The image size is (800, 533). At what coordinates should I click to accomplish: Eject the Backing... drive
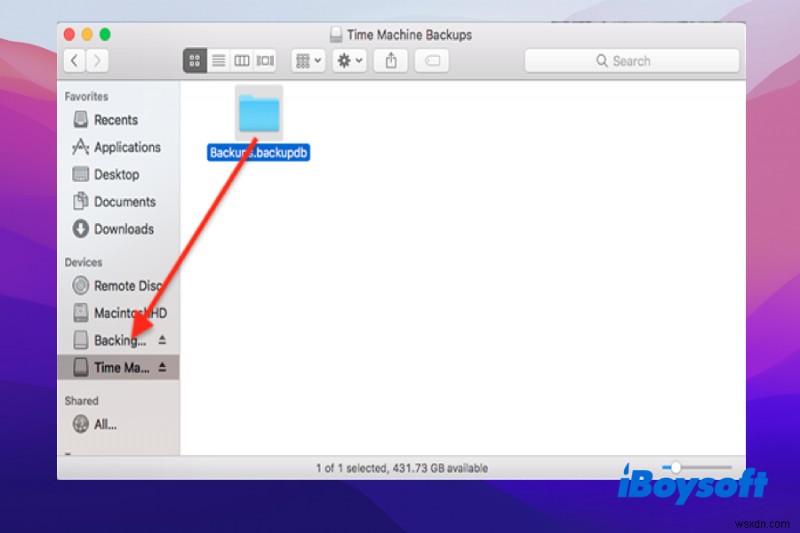(162, 340)
